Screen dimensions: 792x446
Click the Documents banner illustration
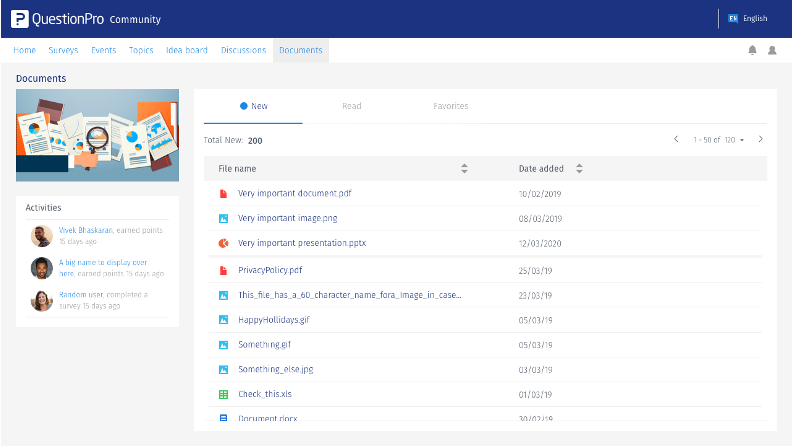[x=97, y=135]
